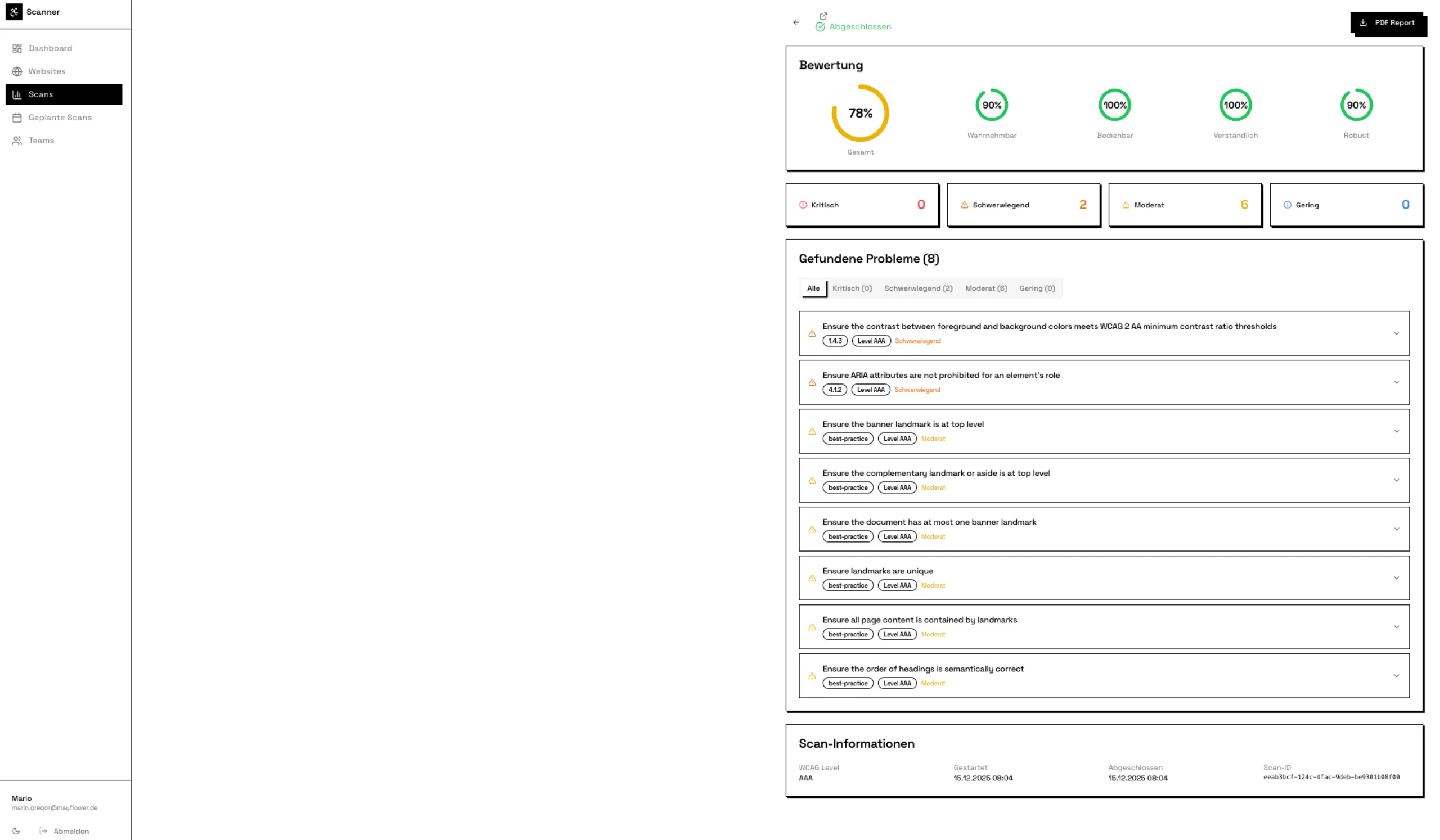
Task: Download the PDF Report
Action: (1388, 23)
